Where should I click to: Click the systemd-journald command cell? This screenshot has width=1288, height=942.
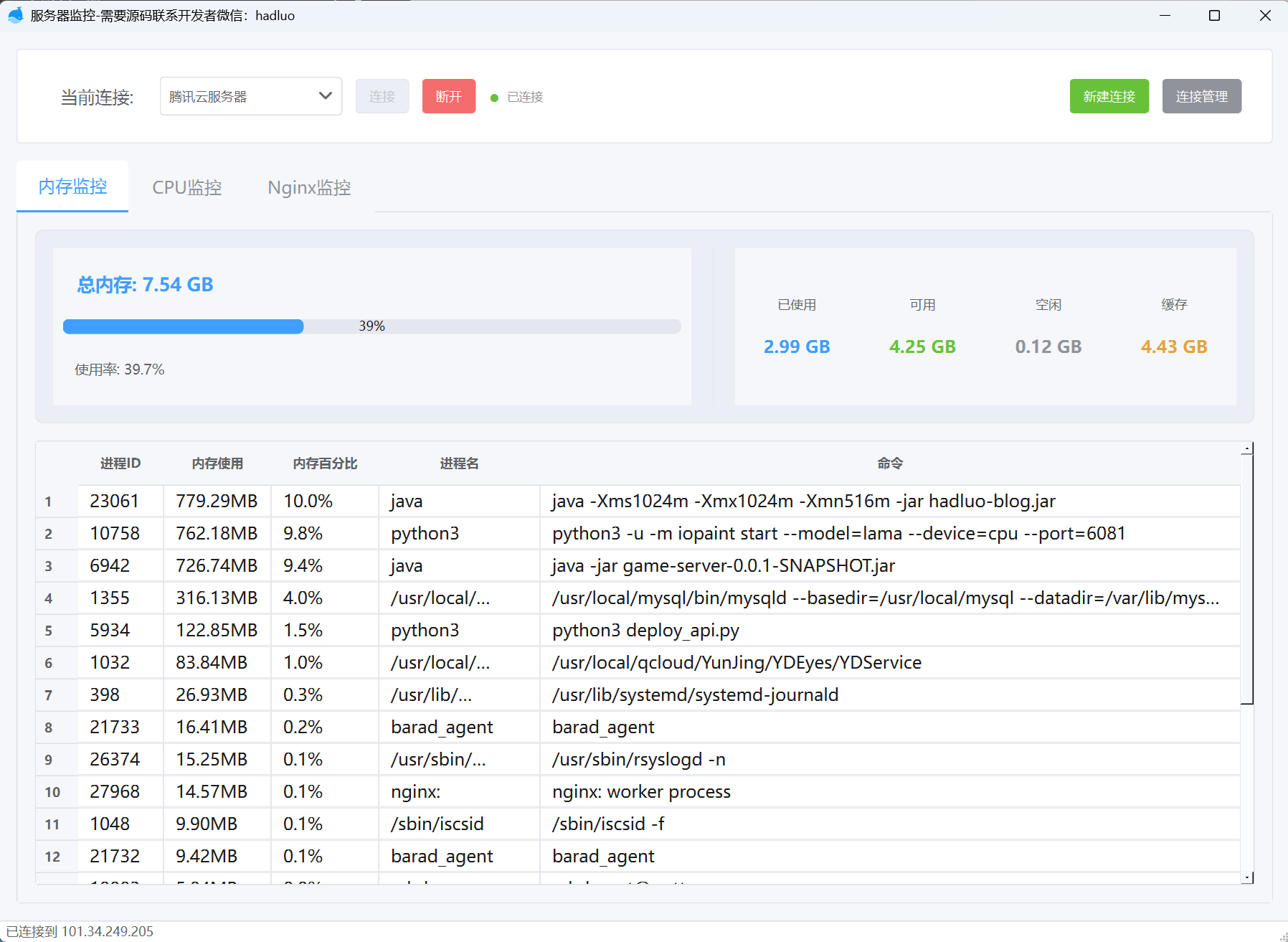coord(890,694)
